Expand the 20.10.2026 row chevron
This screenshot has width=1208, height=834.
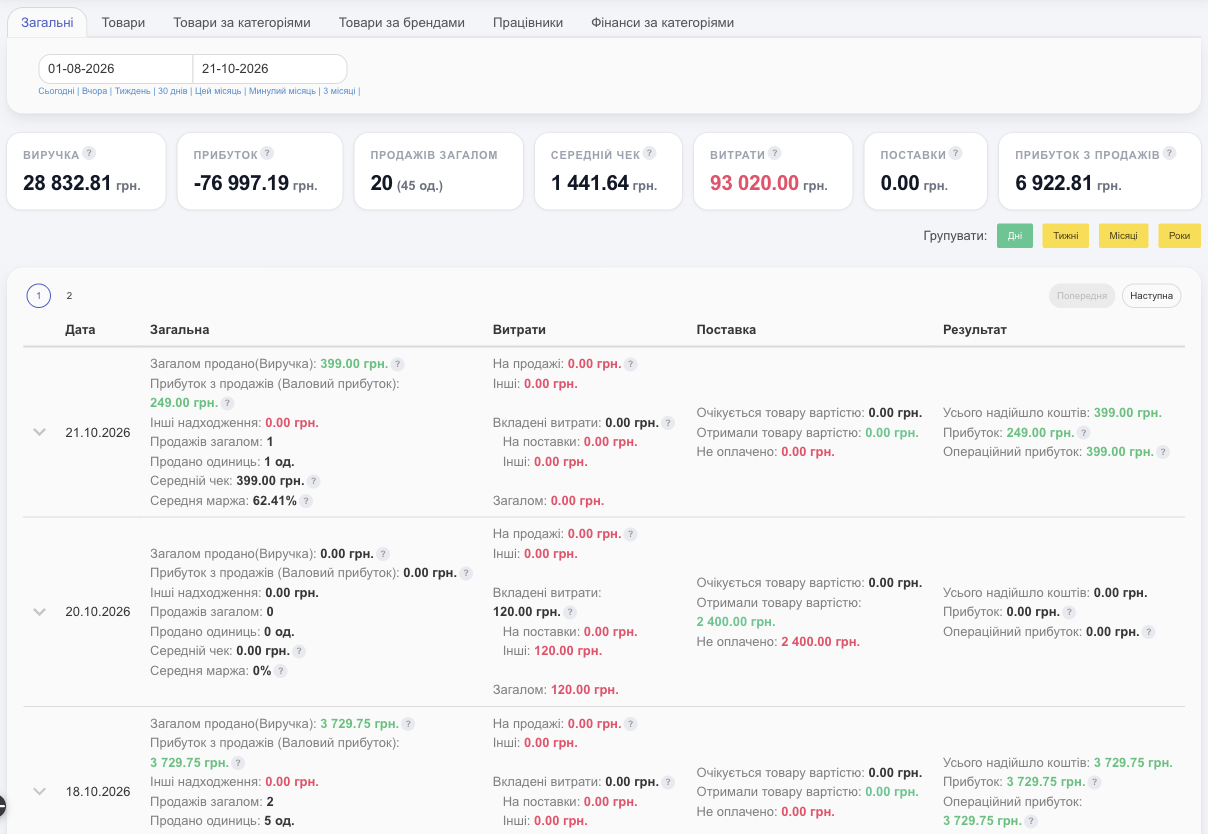pos(40,612)
